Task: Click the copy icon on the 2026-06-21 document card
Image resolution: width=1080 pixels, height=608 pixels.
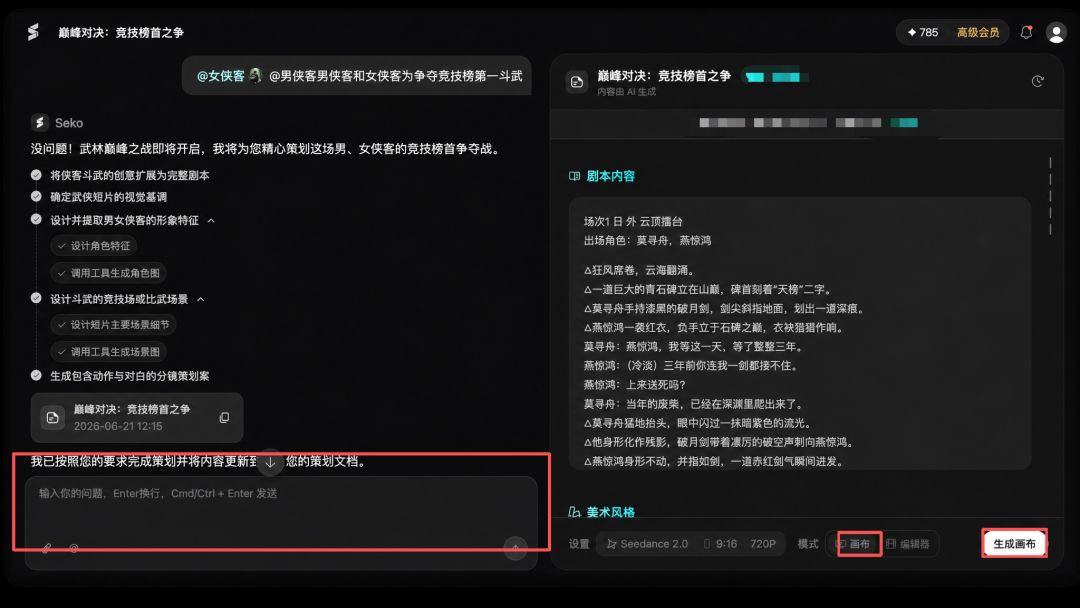Action: [224, 418]
